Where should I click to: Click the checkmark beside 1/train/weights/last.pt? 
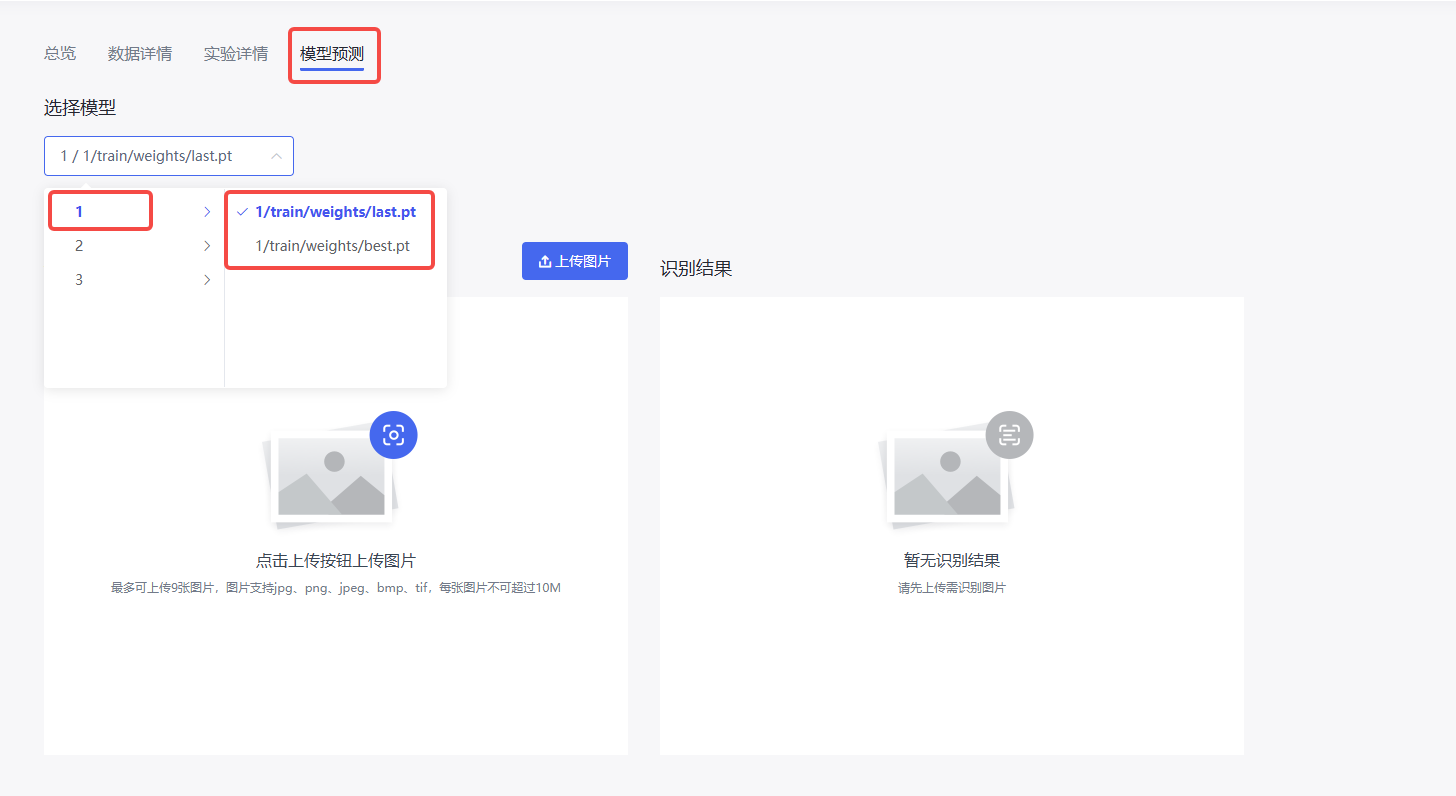click(242, 212)
